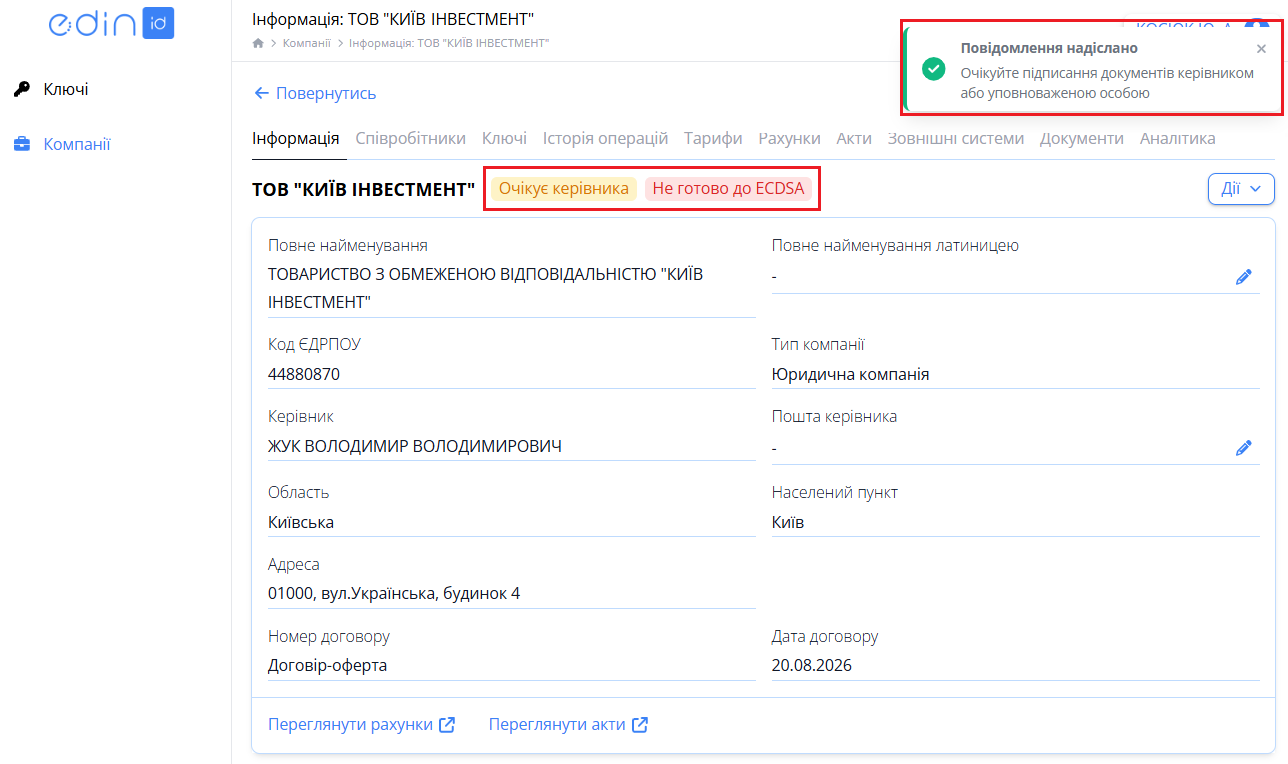Click the Компанії breadcrumb link

coord(306,43)
